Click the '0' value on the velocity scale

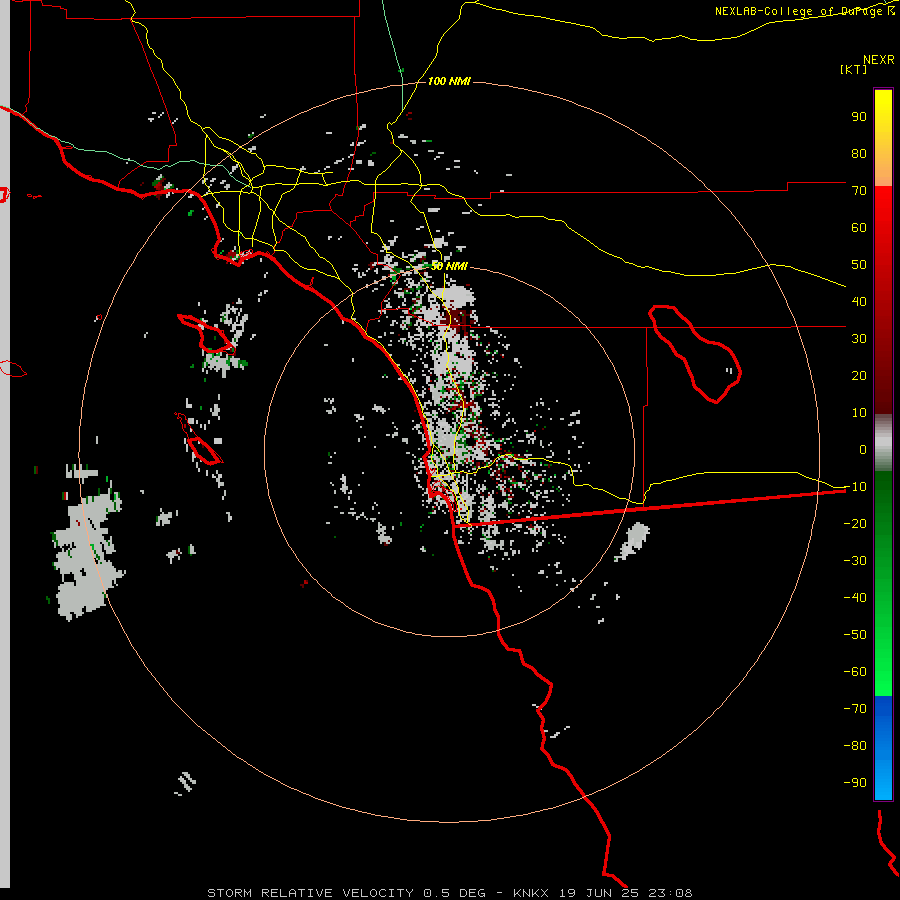863,449
